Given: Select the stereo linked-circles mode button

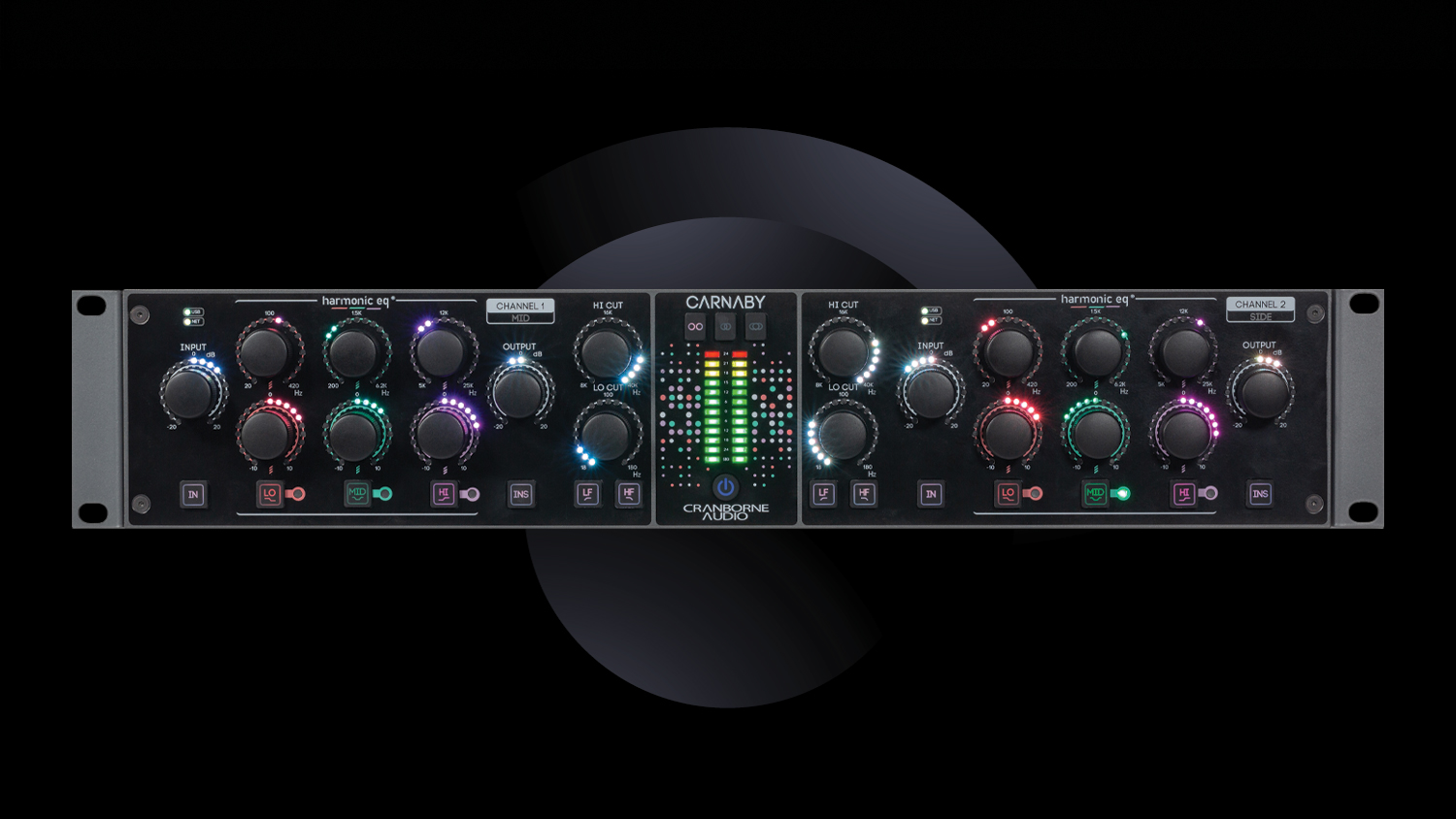Looking at the screenshot, I should point(725,327).
